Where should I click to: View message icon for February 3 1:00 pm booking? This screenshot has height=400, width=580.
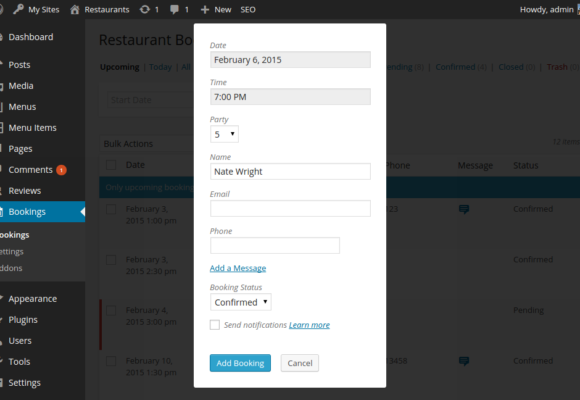(464, 209)
